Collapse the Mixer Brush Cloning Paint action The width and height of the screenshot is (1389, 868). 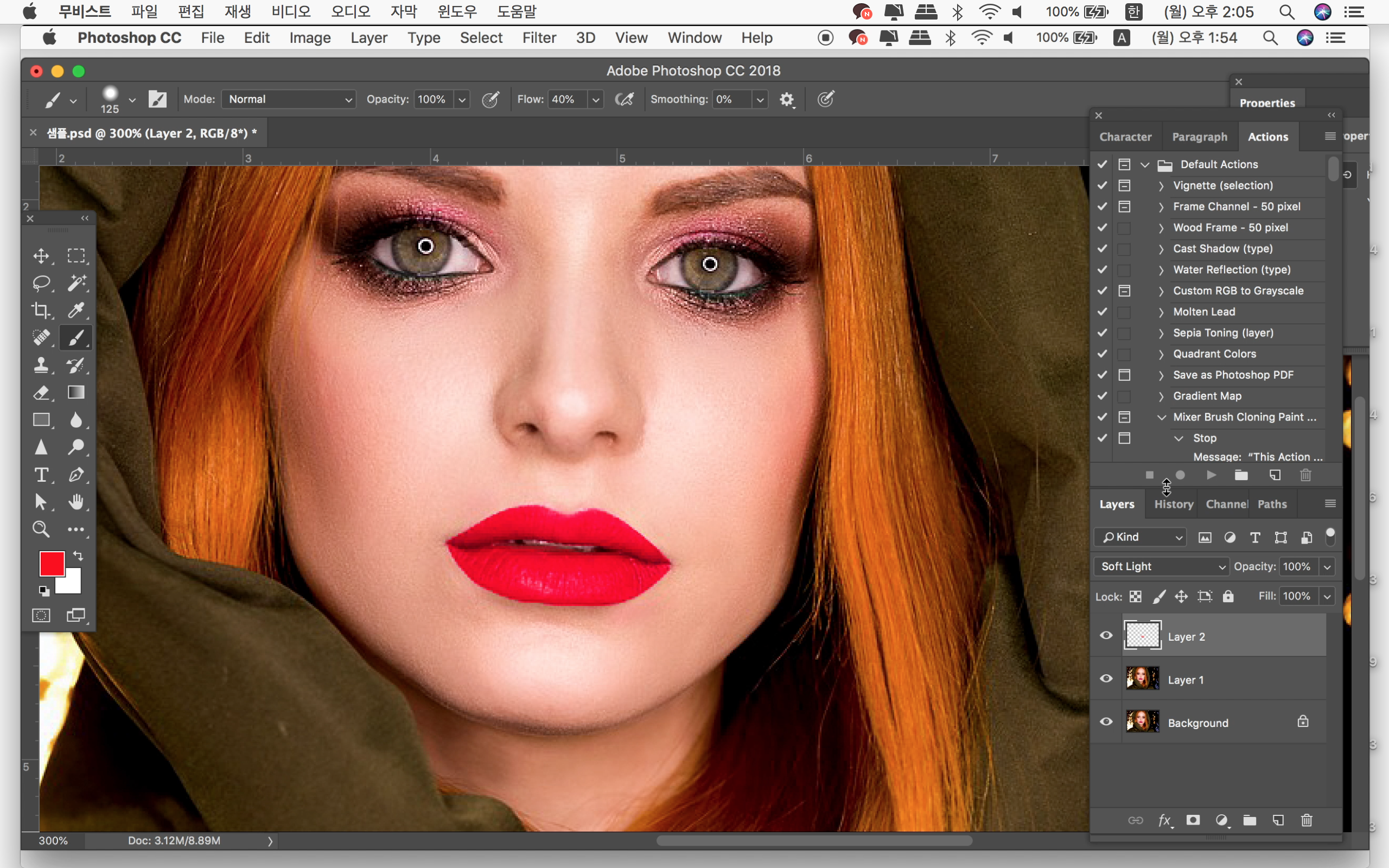pyautogui.click(x=1161, y=417)
